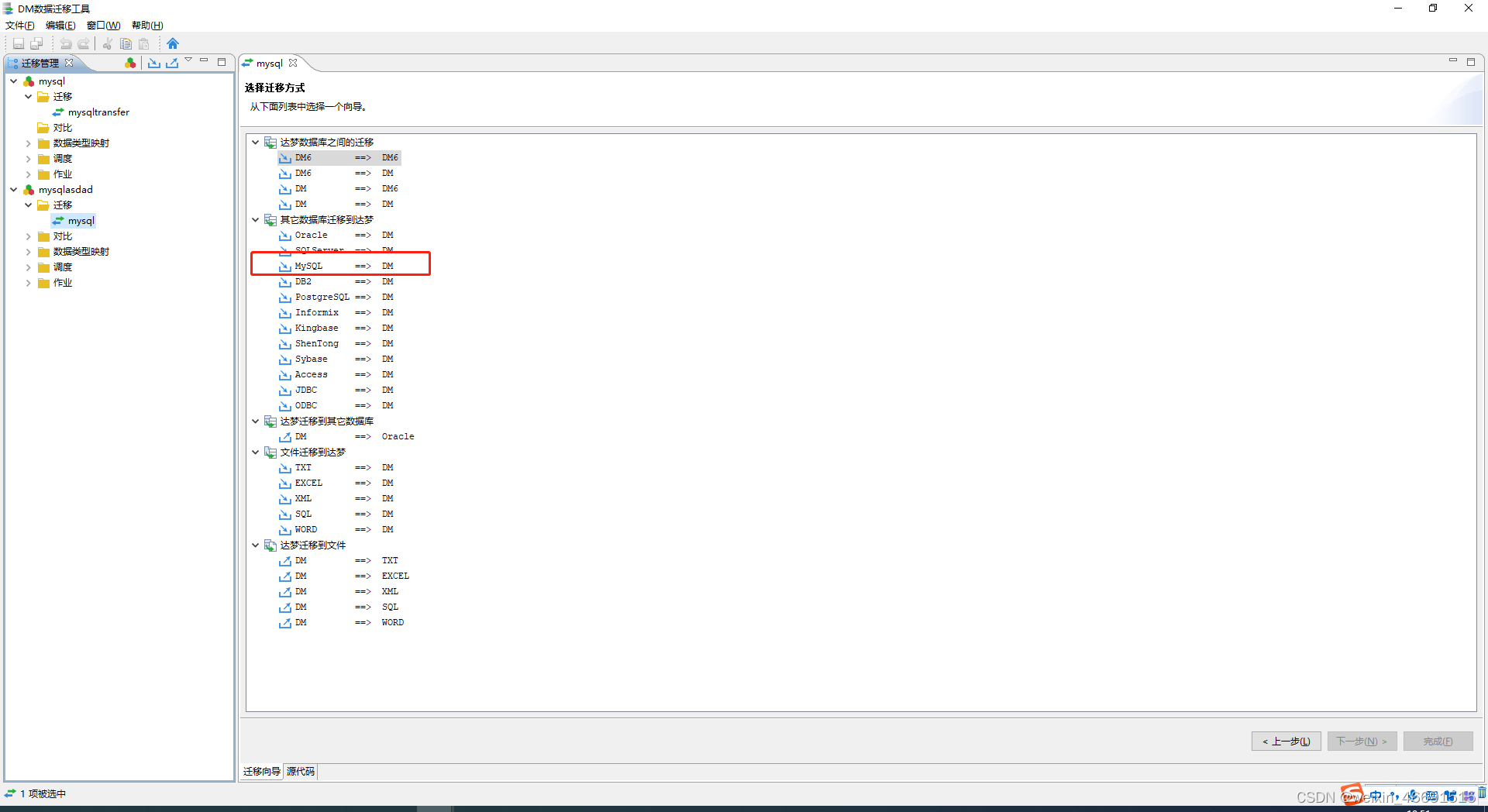Collapse the 达梦迁移到文件 category

pyautogui.click(x=256, y=545)
